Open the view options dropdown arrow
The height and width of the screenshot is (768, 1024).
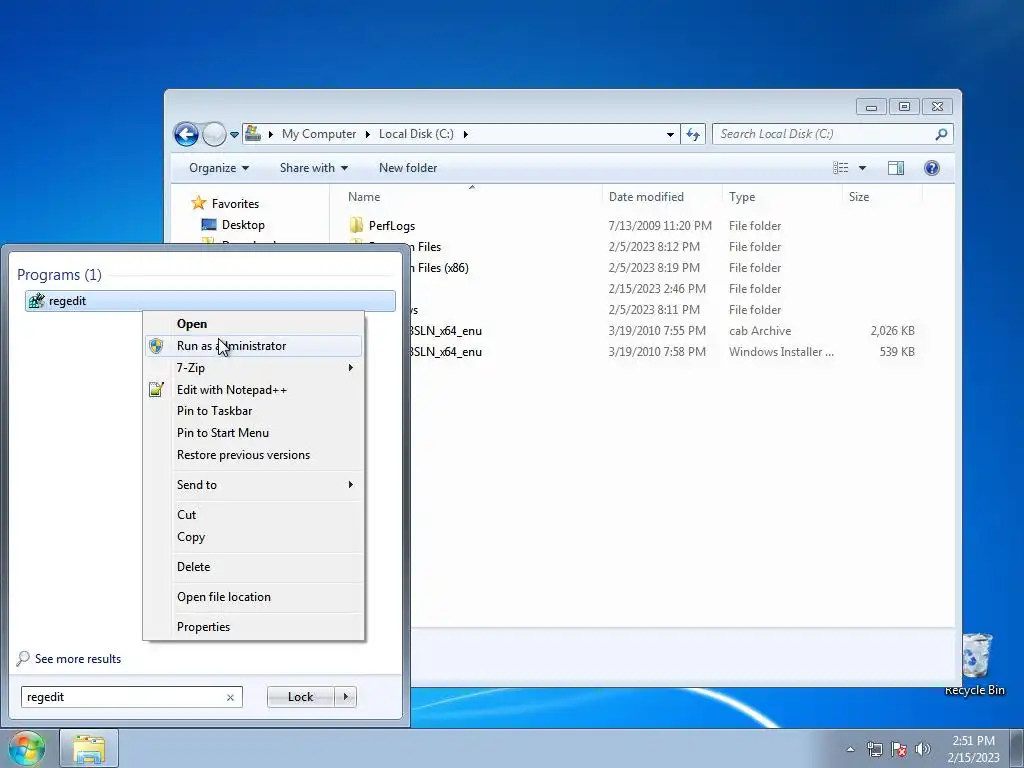pyautogui.click(x=862, y=168)
